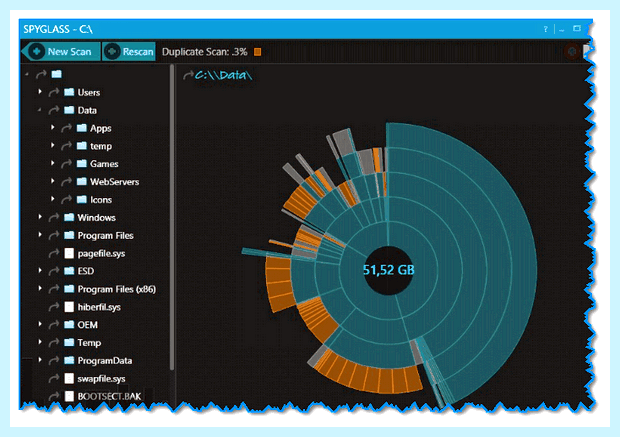Click the 51,52 GB center circle
Screen dimensions: 620x437
[388, 270]
